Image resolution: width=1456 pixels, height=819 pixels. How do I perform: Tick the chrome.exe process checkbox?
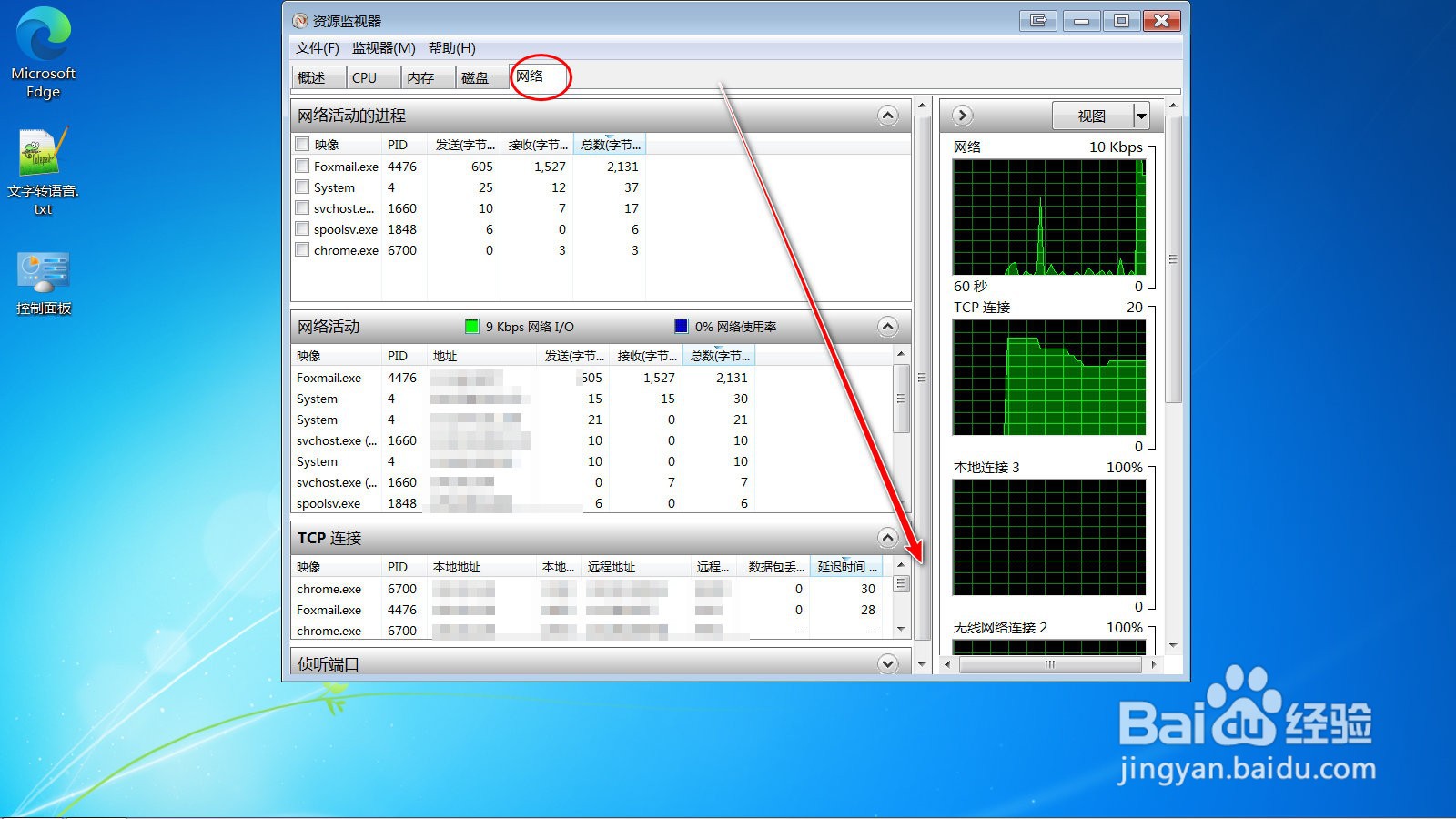pos(302,249)
